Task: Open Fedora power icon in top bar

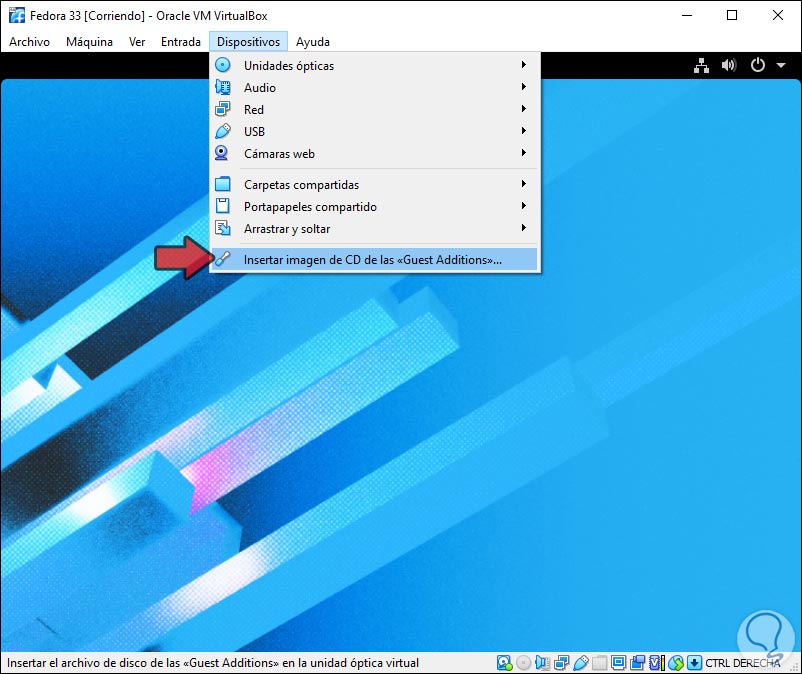Action: [x=758, y=65]
